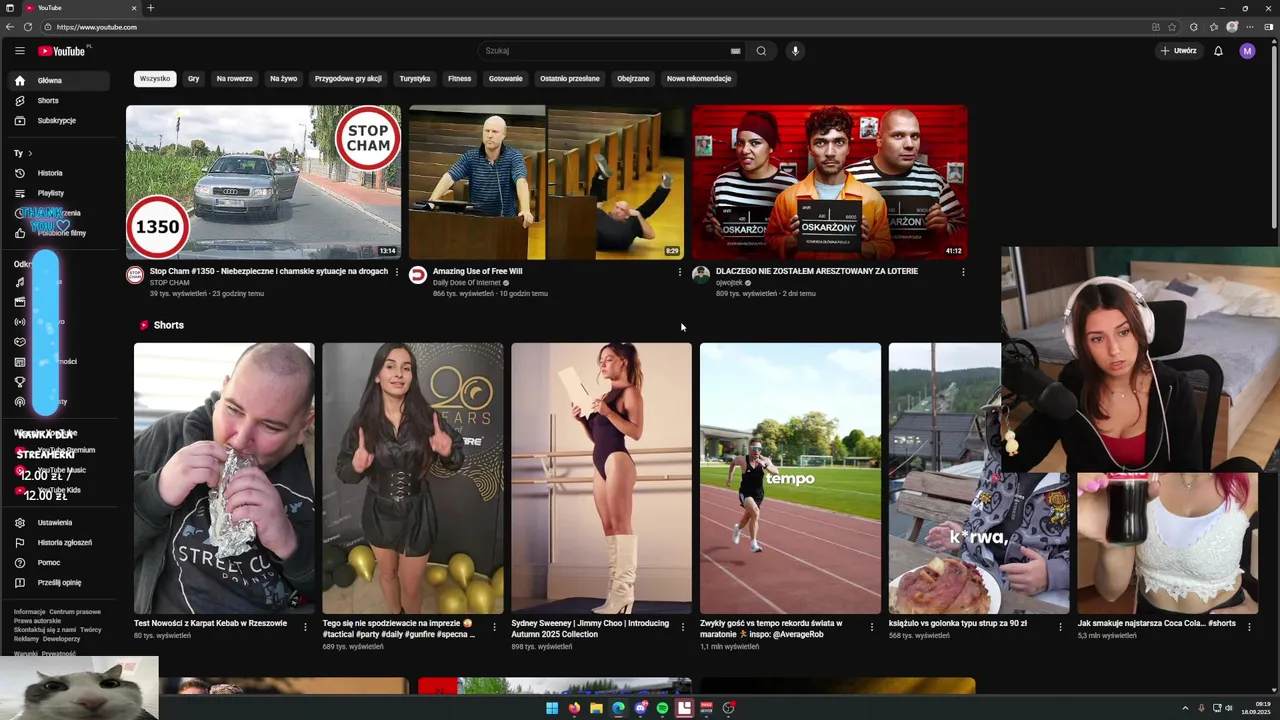The width and height of the screenshot is (1280, 720).
Task: Open the Prawa autorskie footer link
Action: [x=37, y=621]
